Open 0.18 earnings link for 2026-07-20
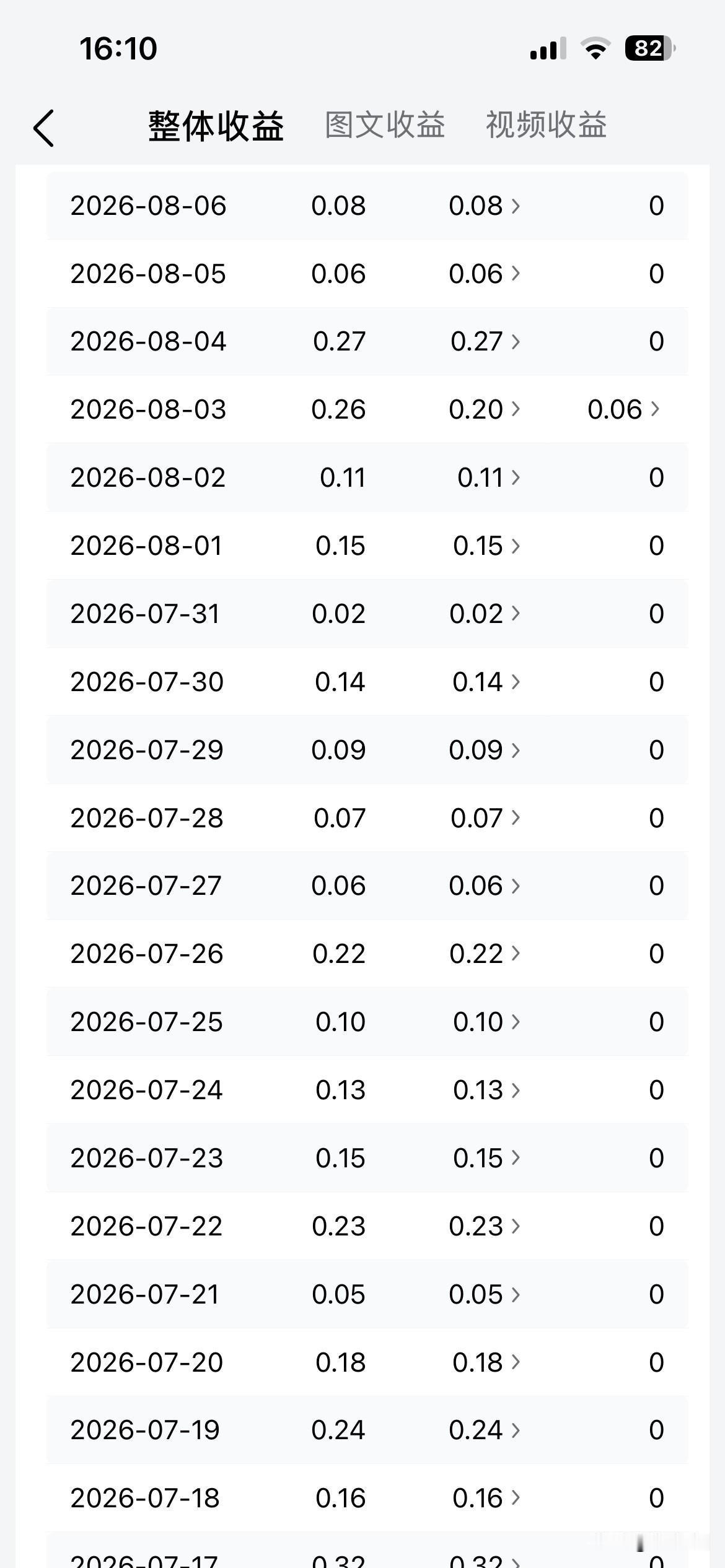 coord(478,1362)
